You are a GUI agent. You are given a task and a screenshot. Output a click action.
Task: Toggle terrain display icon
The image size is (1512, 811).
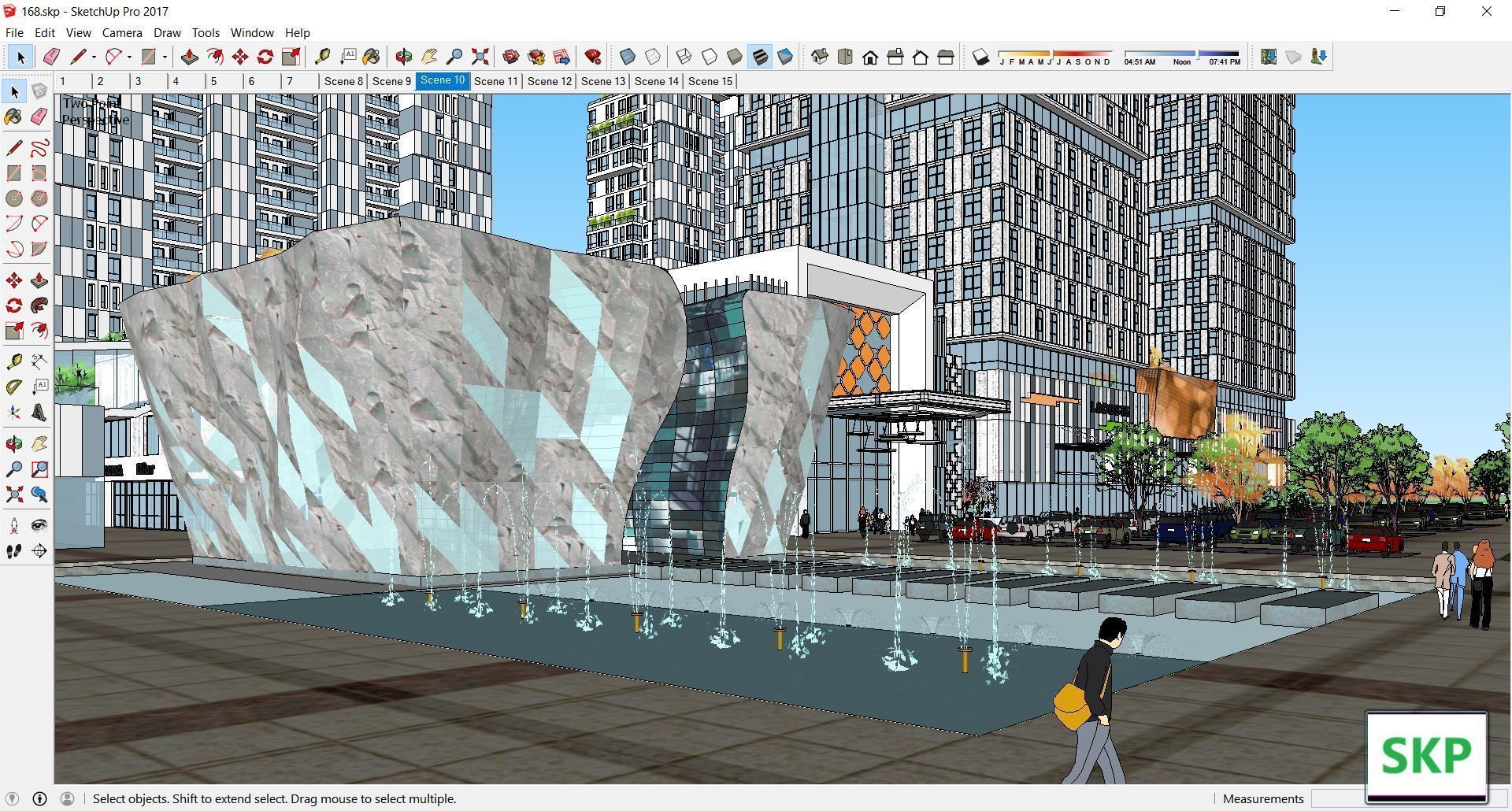(1294, 57)
